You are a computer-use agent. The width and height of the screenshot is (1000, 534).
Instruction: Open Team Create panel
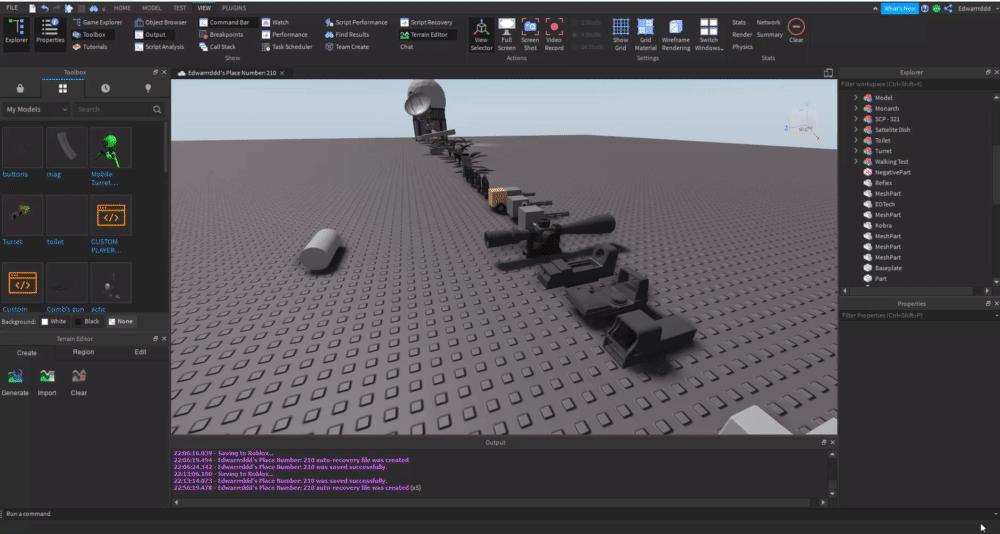click(347, 47)
